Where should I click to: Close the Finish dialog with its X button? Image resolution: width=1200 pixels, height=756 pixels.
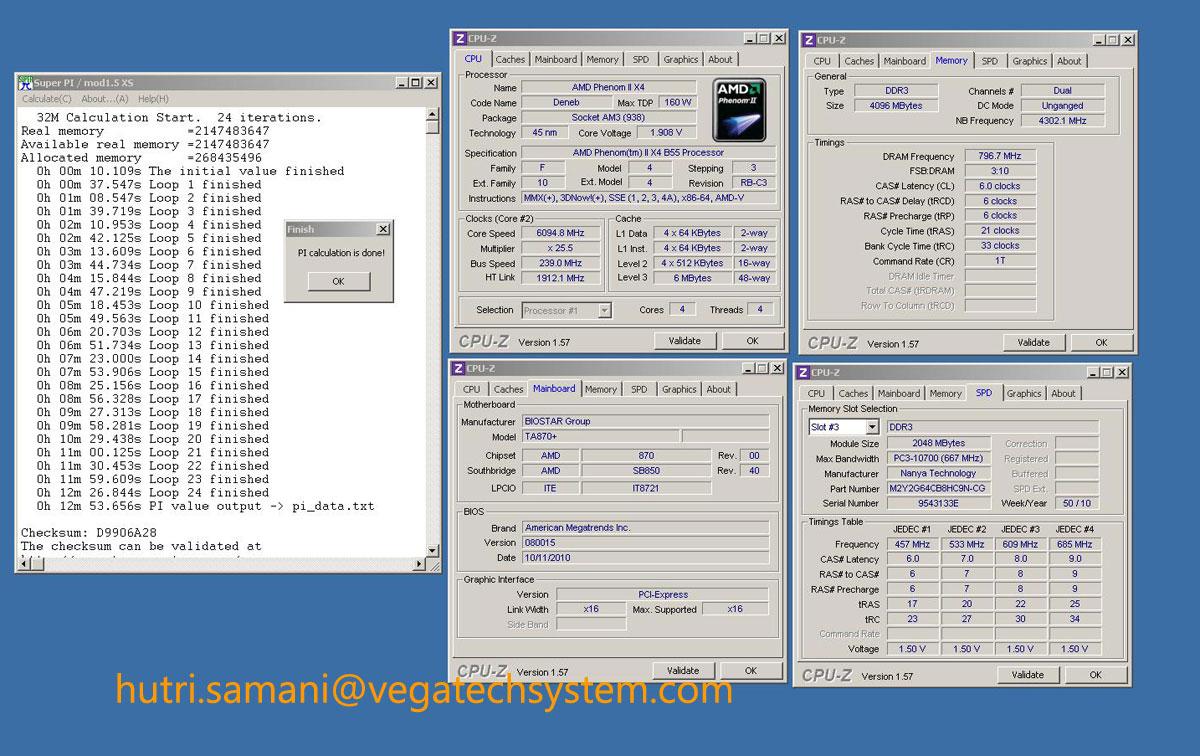point(382,229)
